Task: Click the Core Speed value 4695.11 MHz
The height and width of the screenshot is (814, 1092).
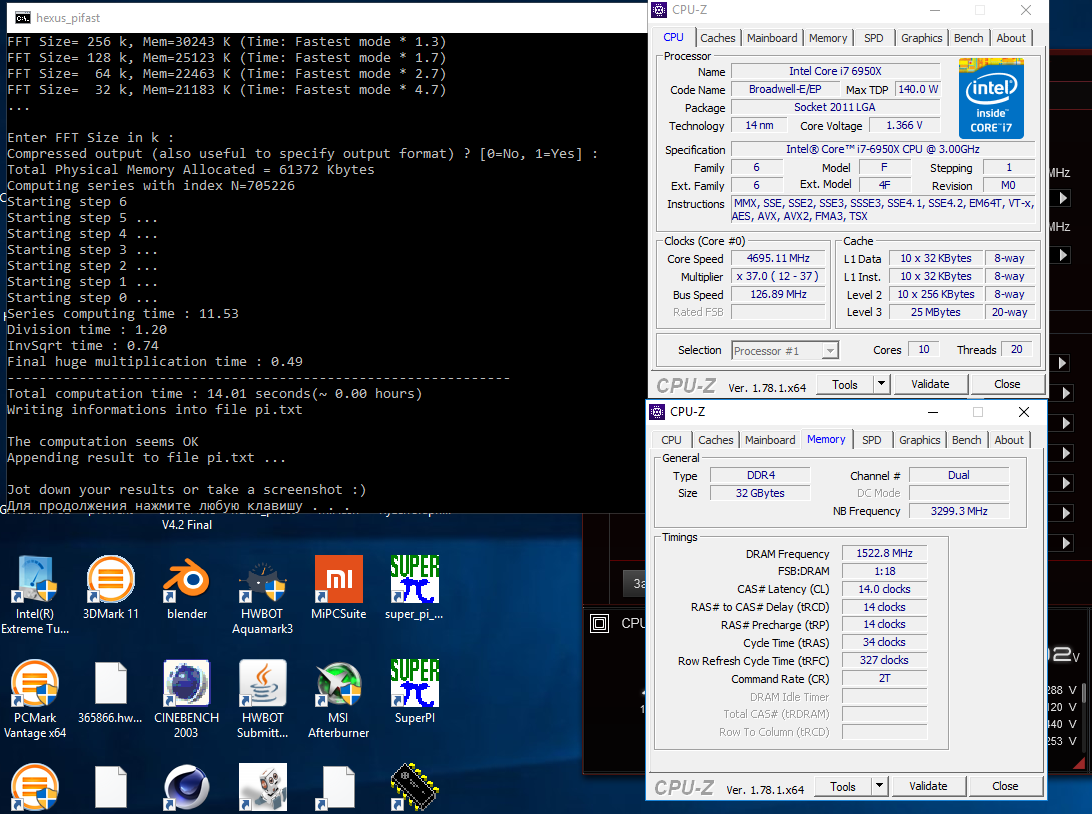Action: click(778, 258)
